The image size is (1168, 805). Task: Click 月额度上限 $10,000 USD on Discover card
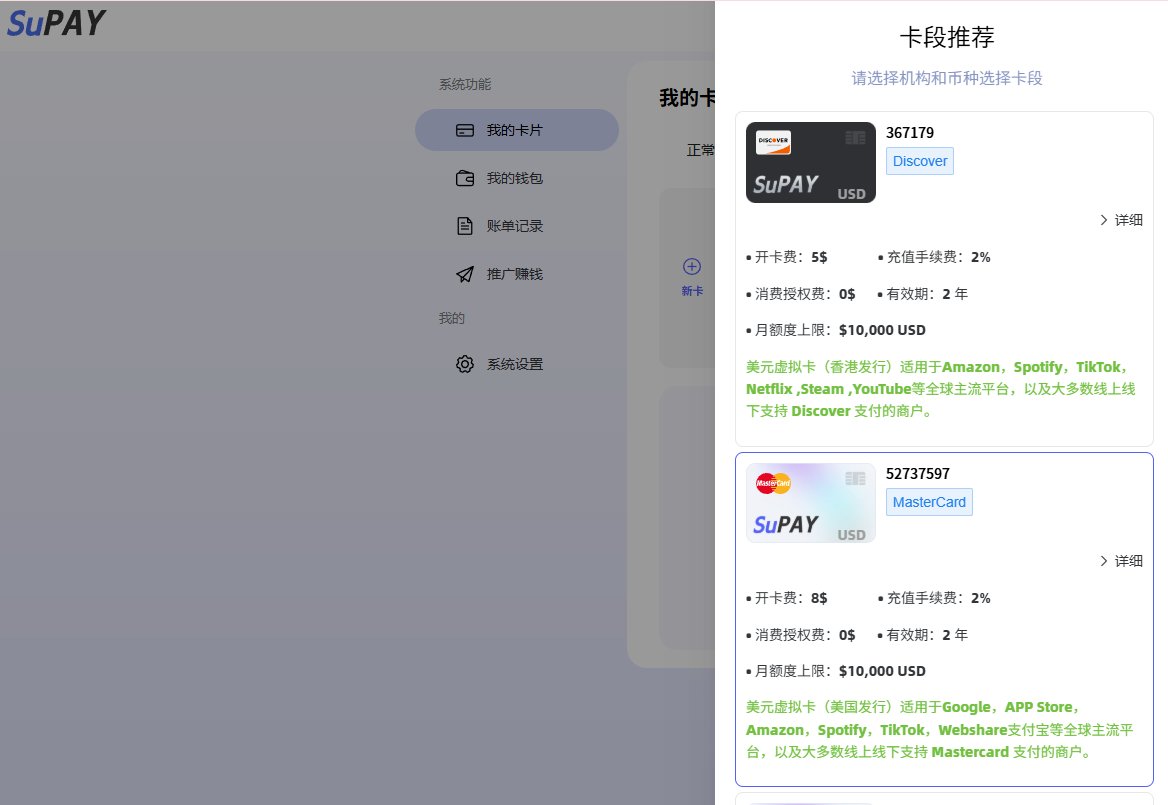[836, 330]
